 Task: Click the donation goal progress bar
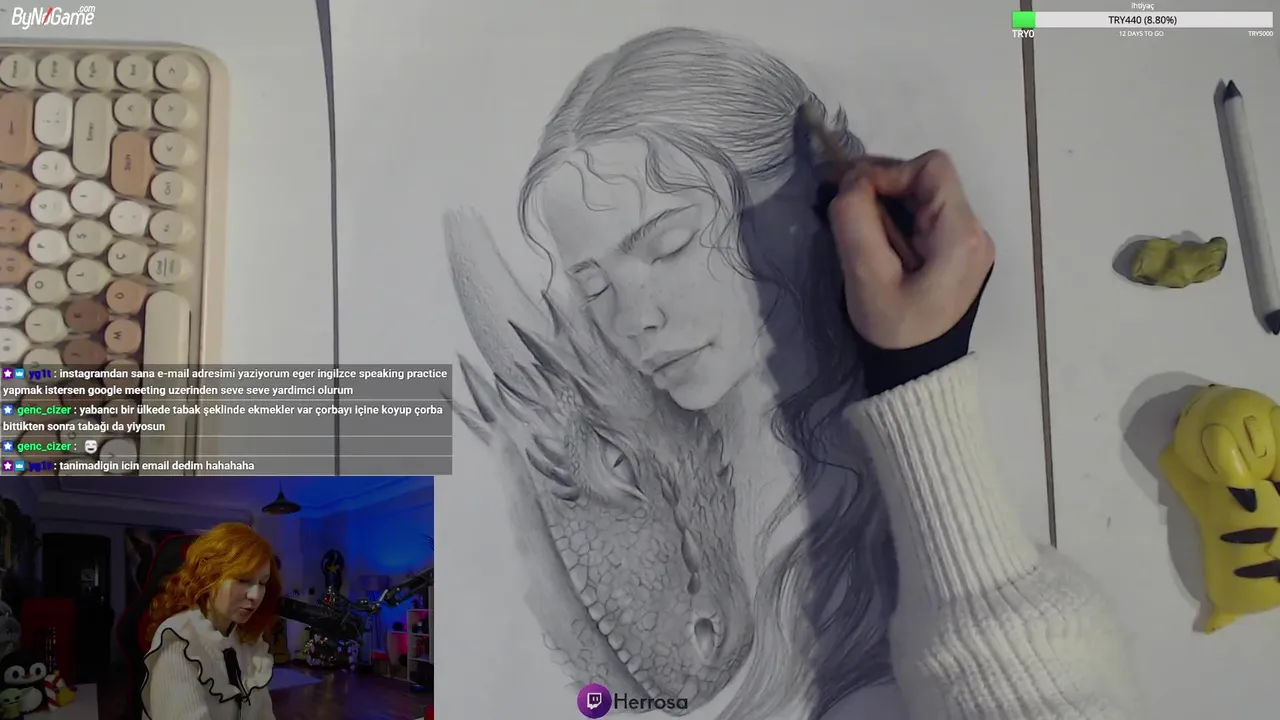click(x=1142, y=20)
